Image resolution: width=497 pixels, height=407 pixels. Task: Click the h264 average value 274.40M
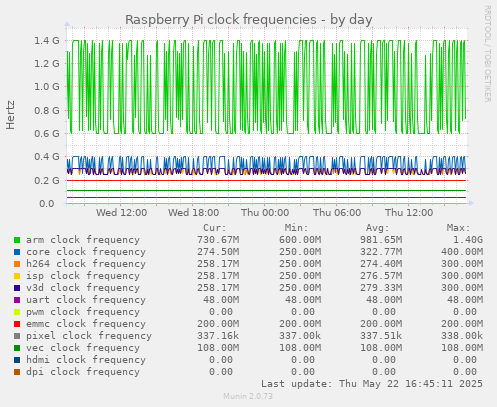[381, 264]
